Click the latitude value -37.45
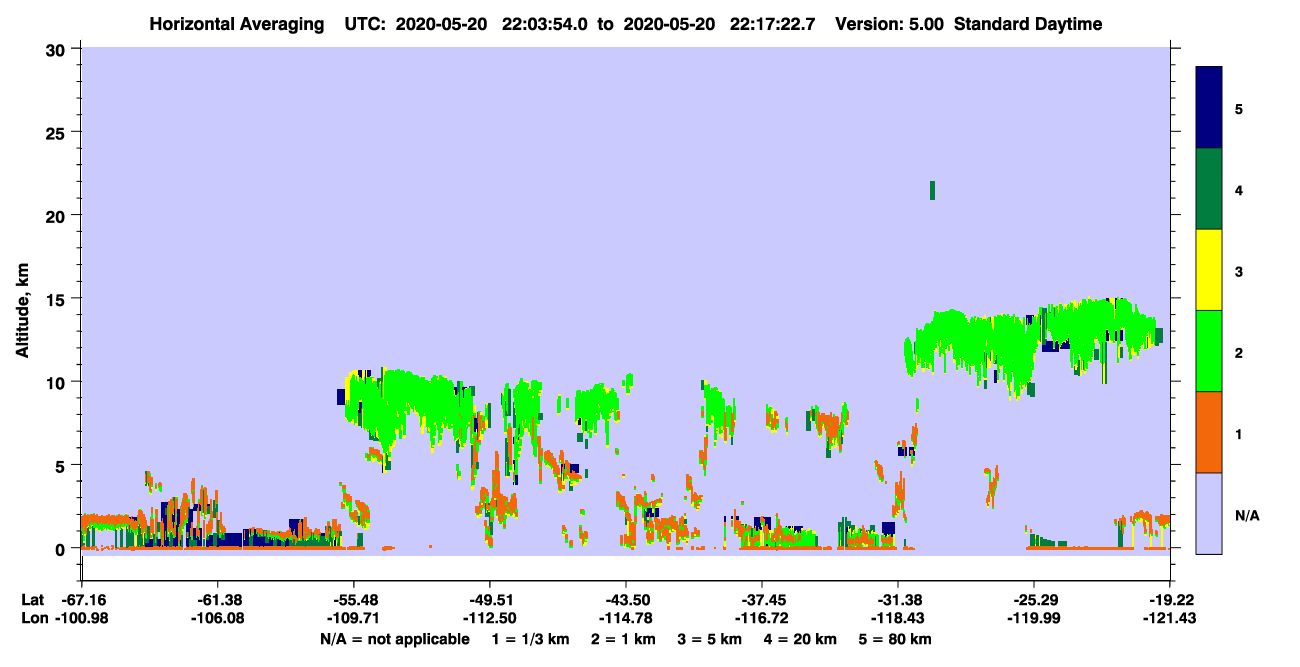Viewport: 1300px width, 667px height. click(762, 600)
